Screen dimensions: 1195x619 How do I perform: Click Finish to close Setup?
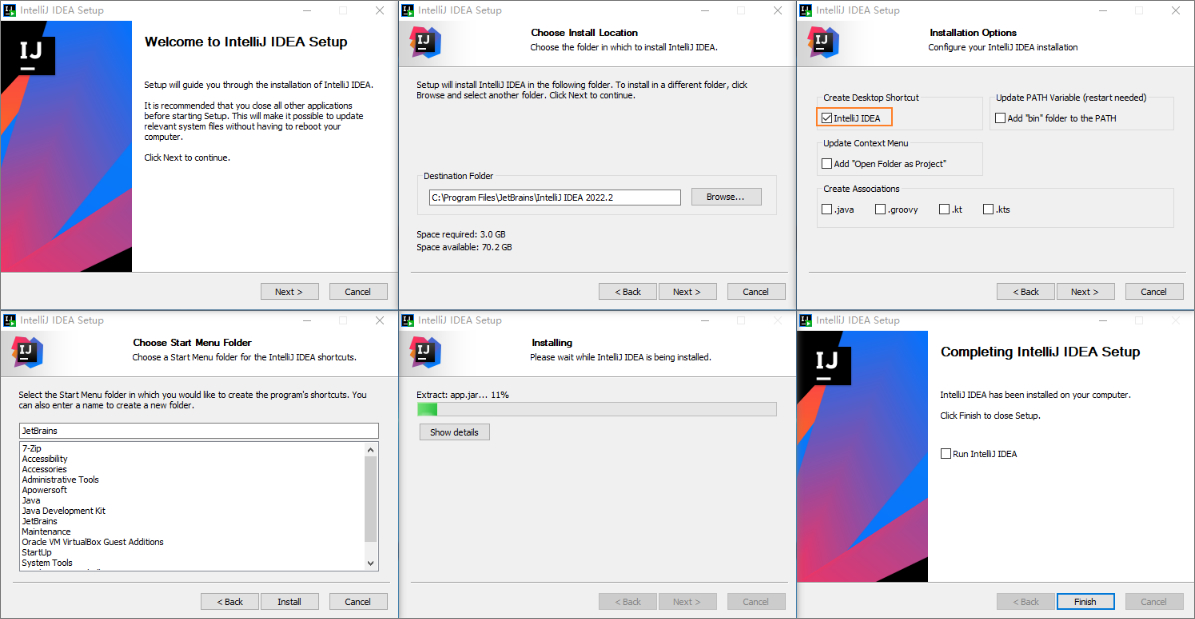click(1085, 601)
